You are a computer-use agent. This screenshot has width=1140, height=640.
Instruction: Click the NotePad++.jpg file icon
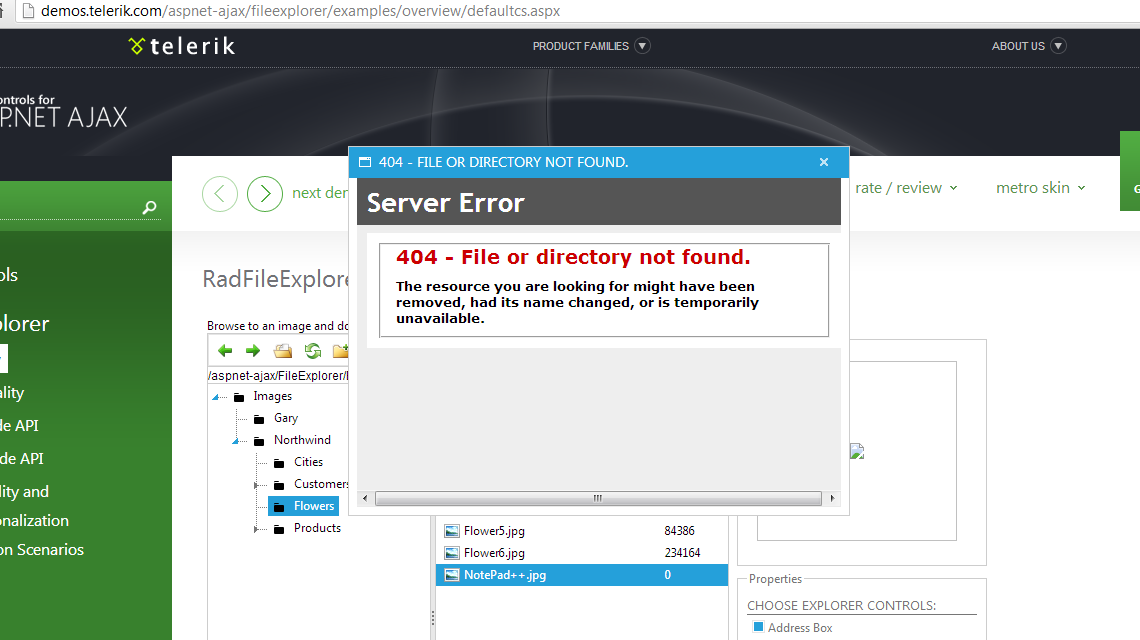point(452,575)
